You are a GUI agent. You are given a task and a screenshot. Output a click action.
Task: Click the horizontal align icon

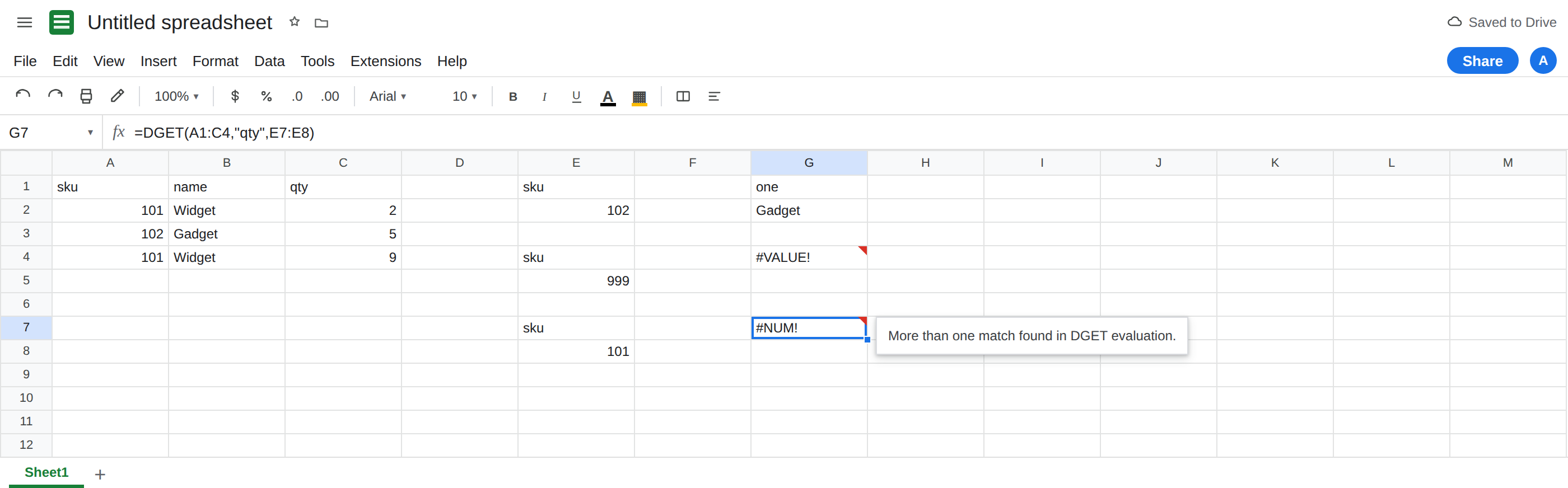click(x=715, y=96)
